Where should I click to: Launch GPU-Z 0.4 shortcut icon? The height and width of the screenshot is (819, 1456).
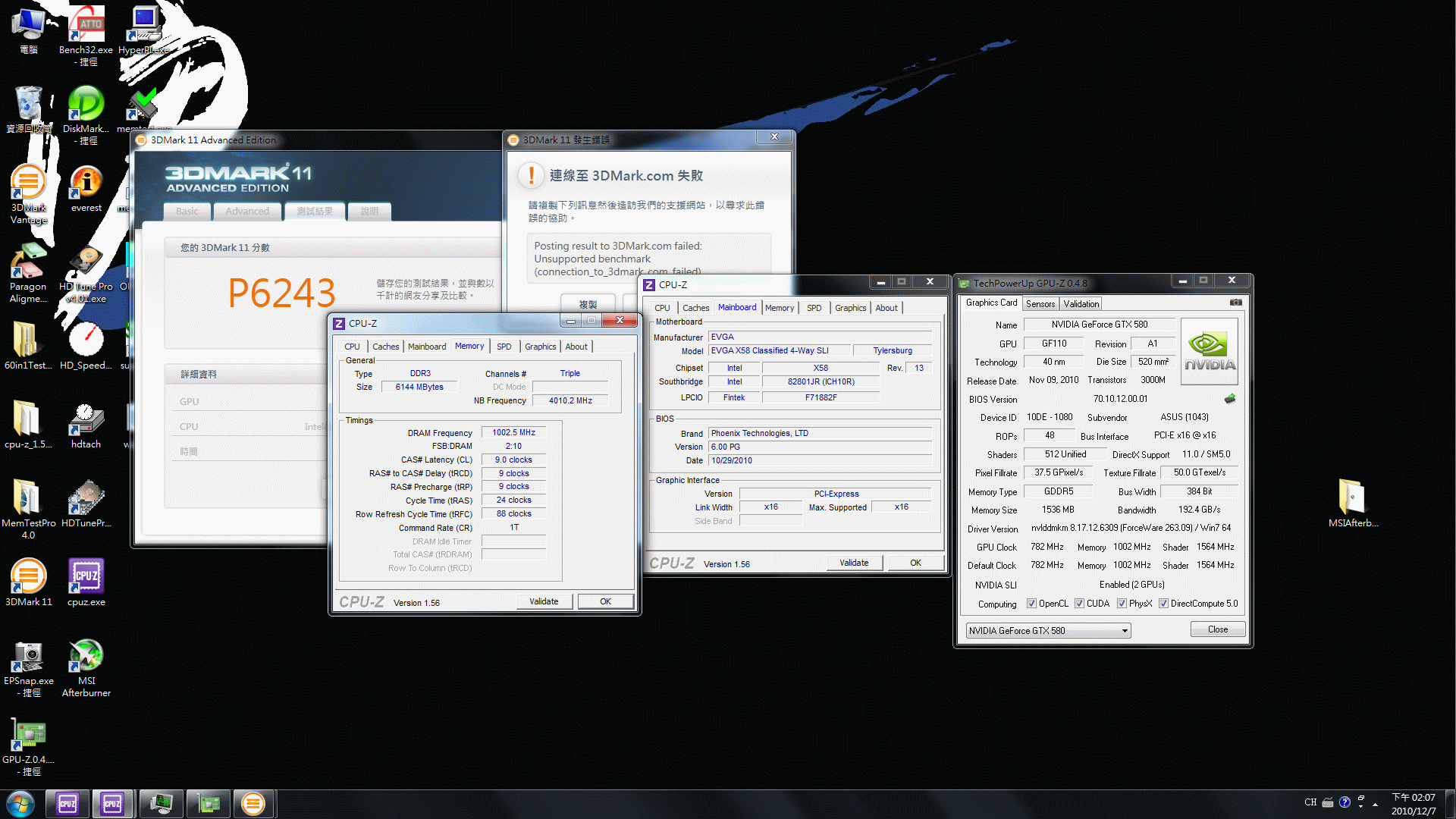(x=28, y=748)
